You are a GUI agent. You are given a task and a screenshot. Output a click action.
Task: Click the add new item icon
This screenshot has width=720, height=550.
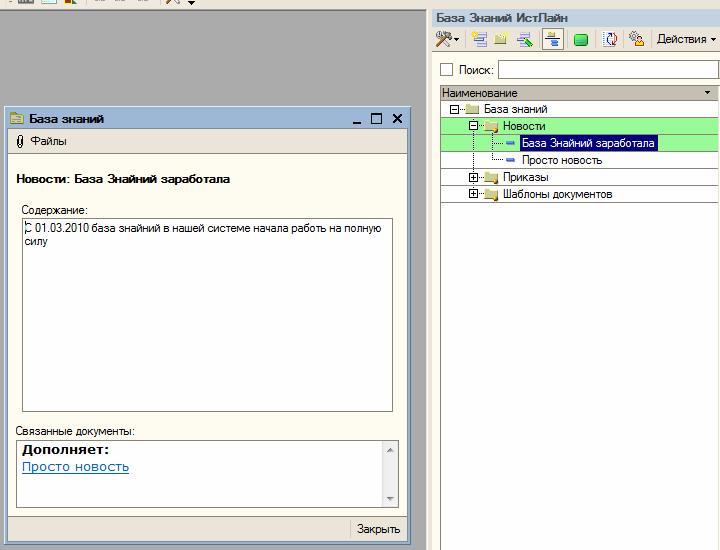(479, 39)
